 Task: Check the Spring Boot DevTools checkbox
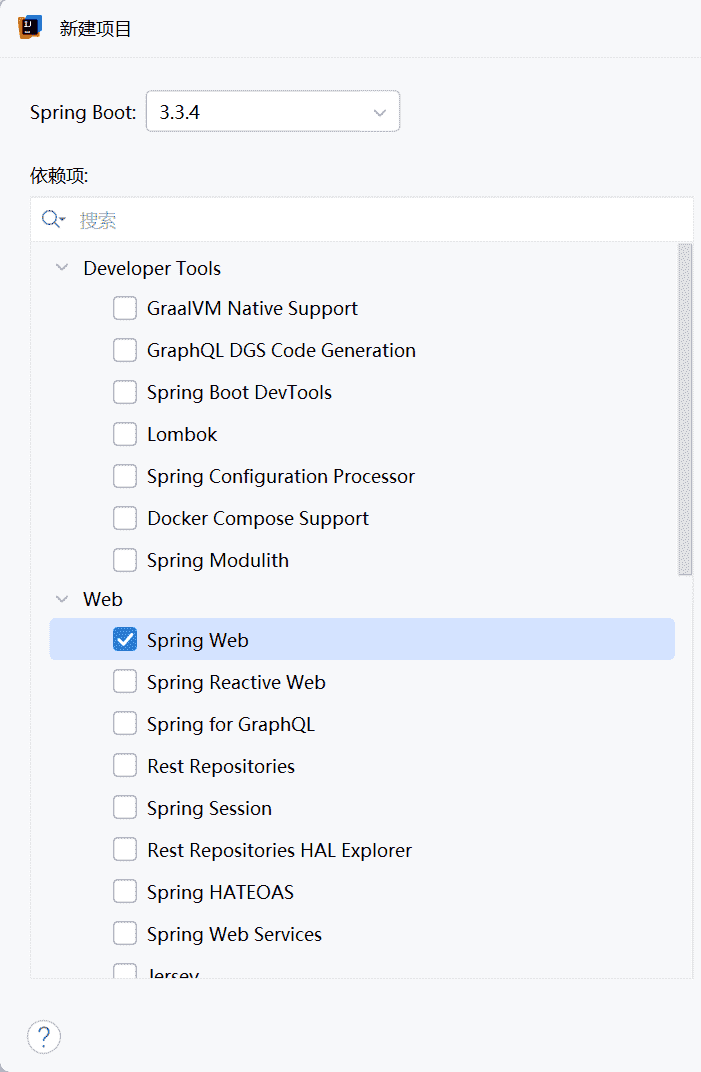click(x=125, y=392)
